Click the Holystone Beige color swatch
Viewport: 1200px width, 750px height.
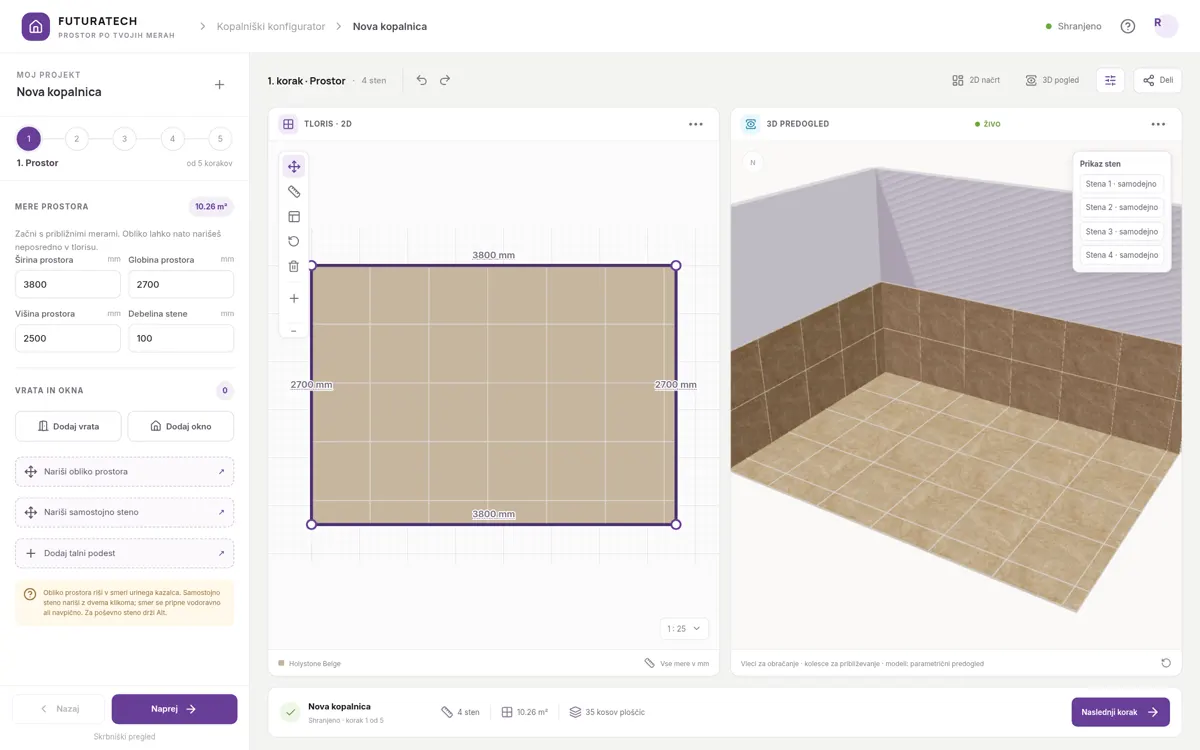(281, 663)
